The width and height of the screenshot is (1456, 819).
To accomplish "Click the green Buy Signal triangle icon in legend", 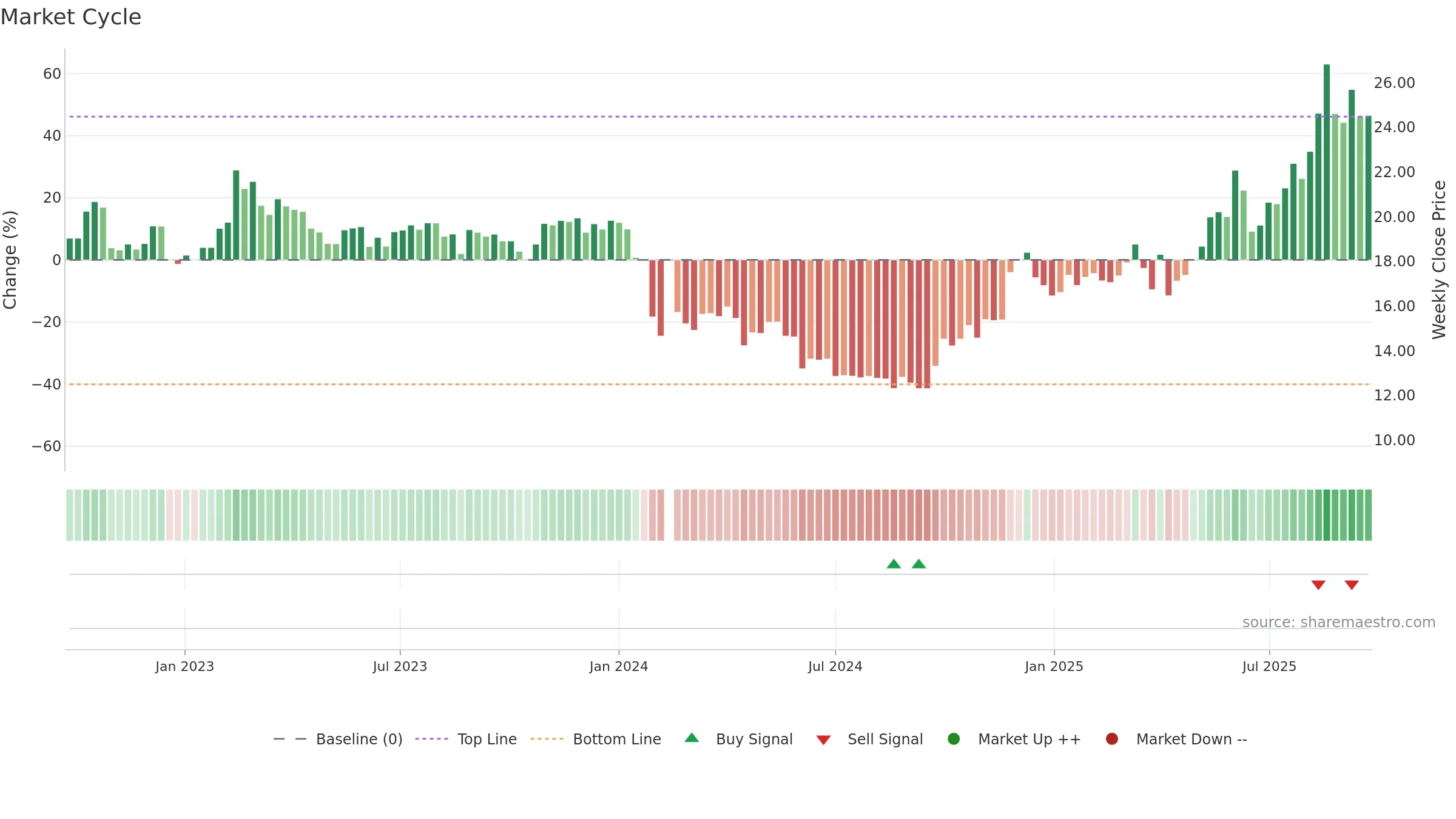I will 692,738.
